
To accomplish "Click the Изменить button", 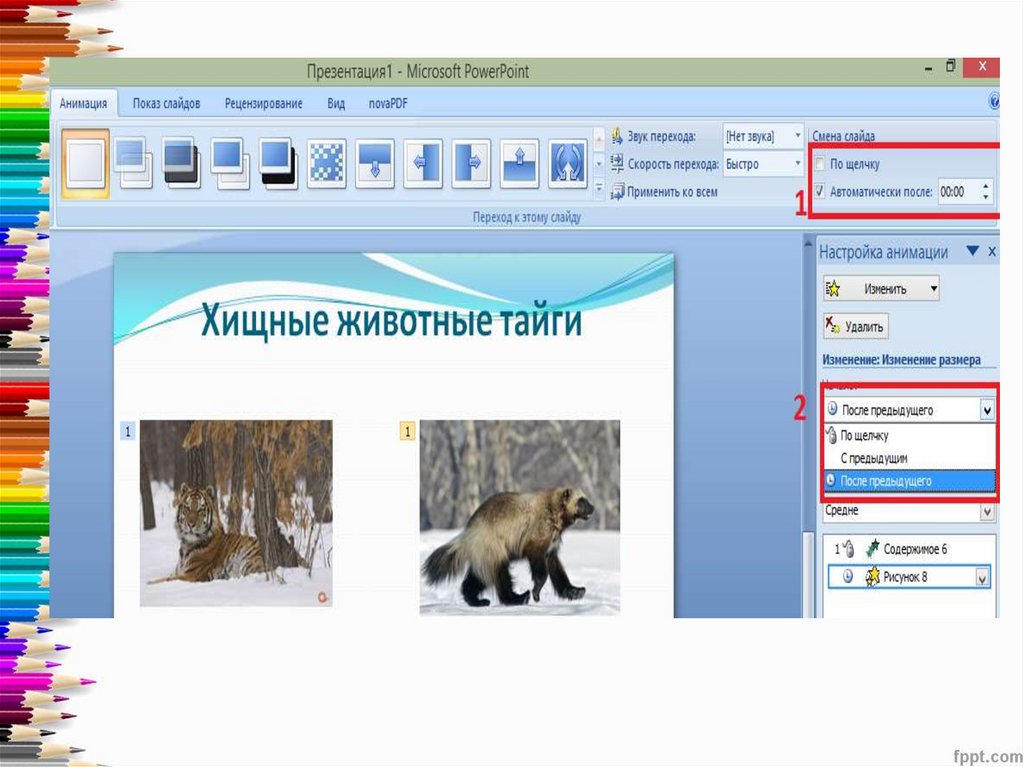I will pyautogui.click(x=881, y=289).
